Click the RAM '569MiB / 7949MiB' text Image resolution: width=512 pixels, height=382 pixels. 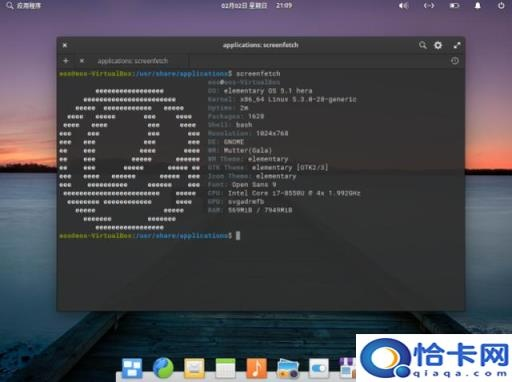tap(260, 210)
